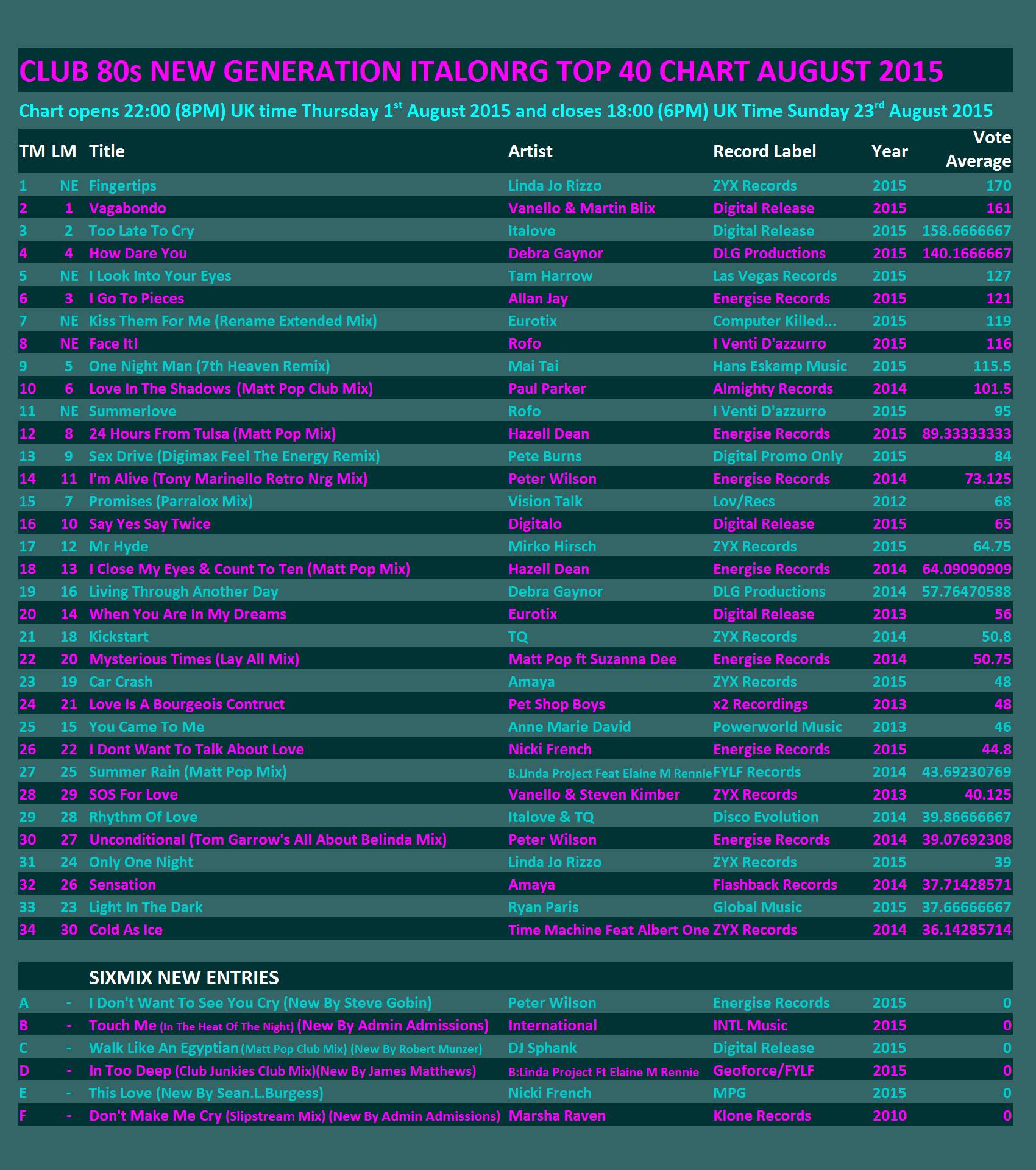Select the 'Record Label' column header
1036x1170 pixels.
point(764,151)
